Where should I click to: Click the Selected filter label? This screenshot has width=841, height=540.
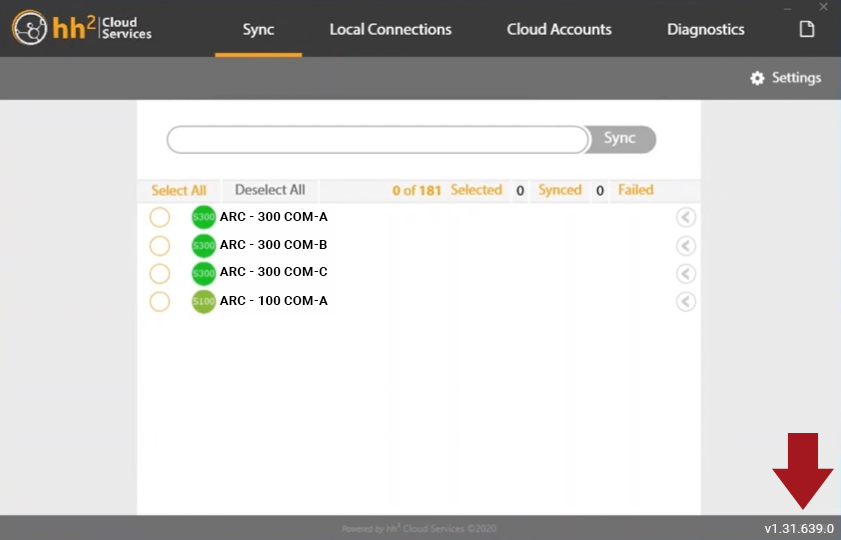point(476,190)
